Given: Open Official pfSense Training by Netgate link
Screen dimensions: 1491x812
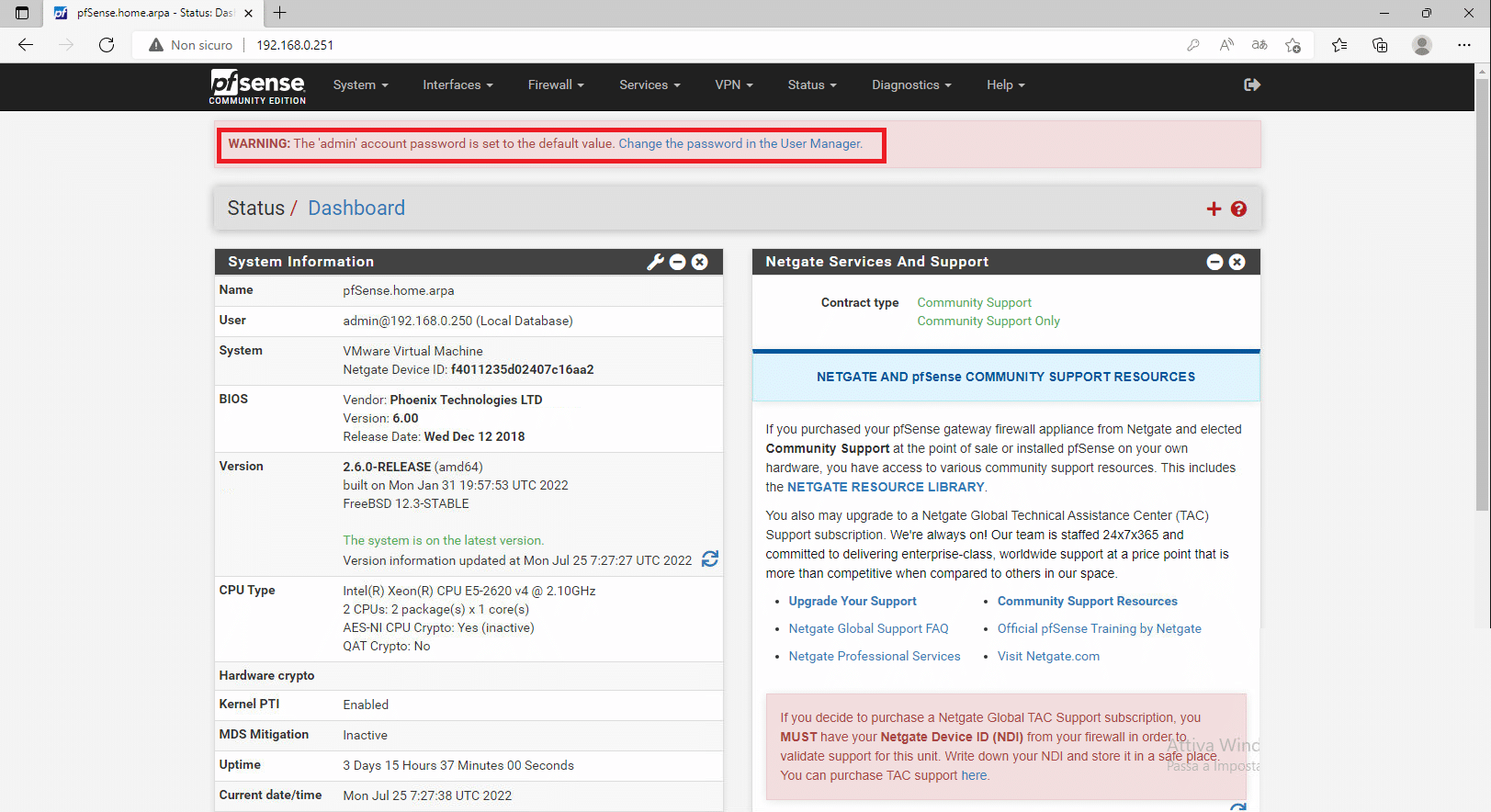Looking at the screenshot, I should 1100,628.
